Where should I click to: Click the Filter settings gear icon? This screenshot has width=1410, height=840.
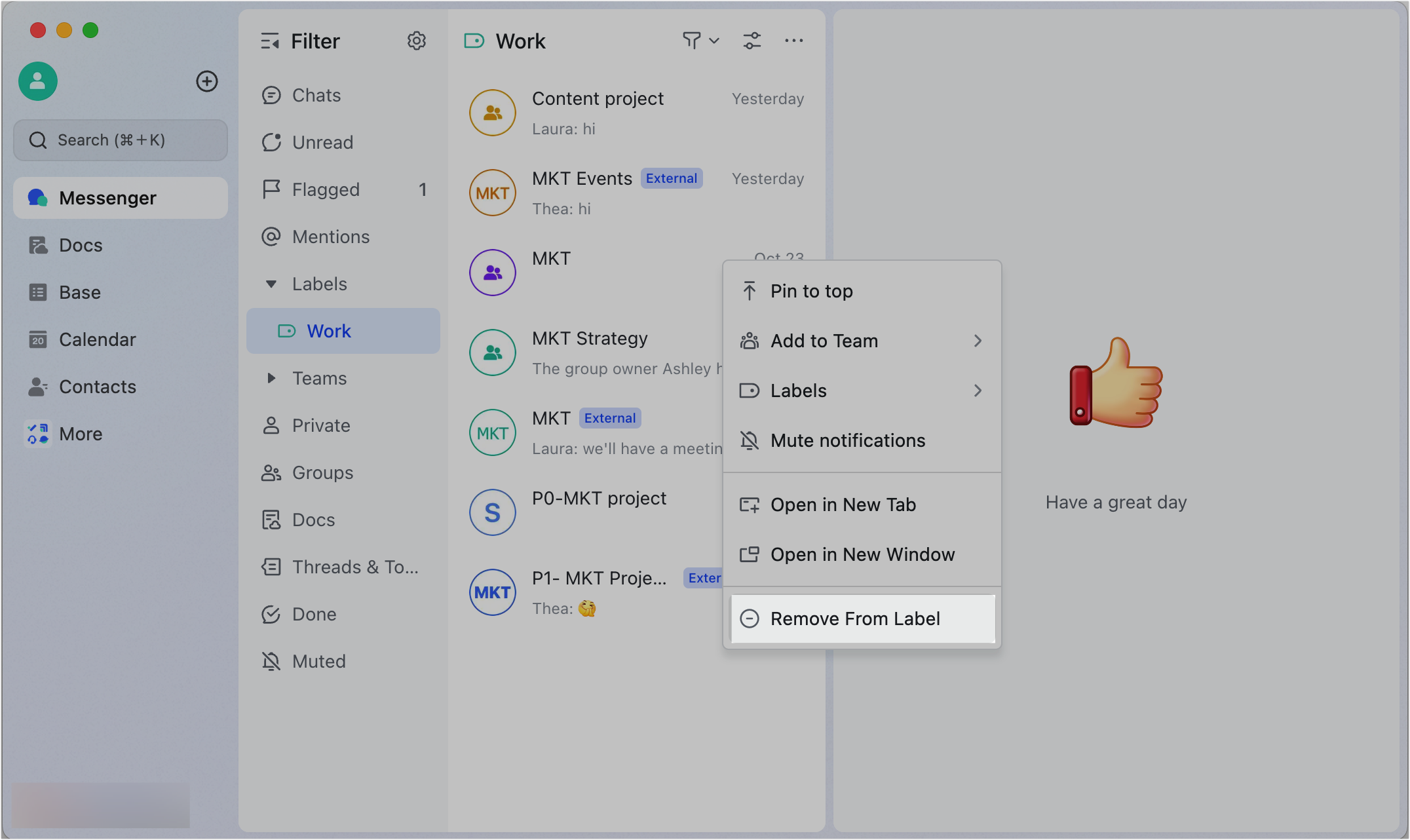pyautogui.click(x=416, y=41)
